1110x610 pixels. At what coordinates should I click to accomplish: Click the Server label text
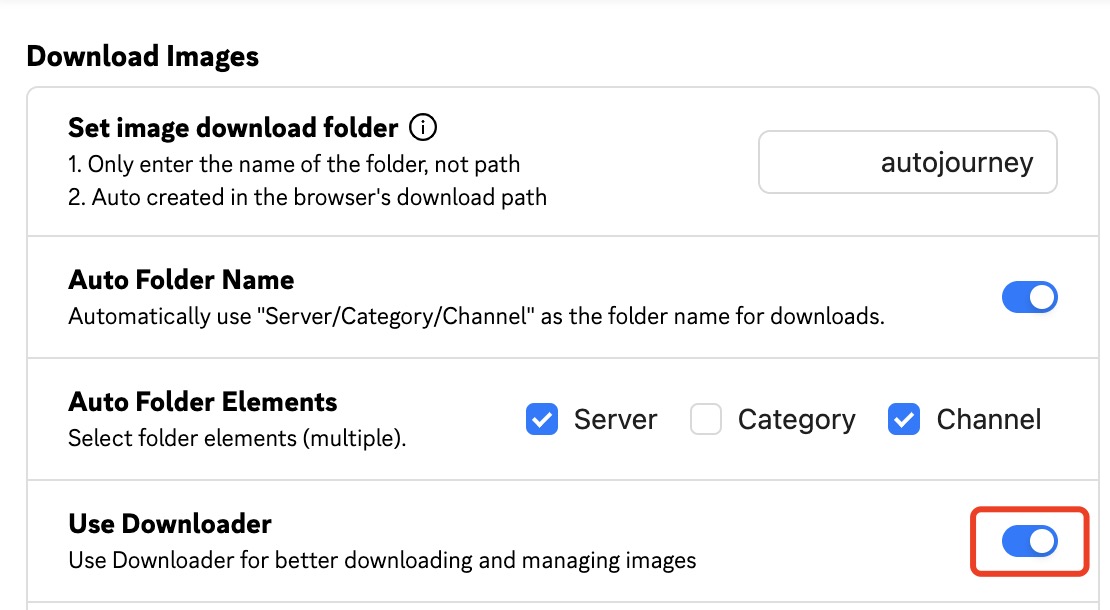(615, 420)
